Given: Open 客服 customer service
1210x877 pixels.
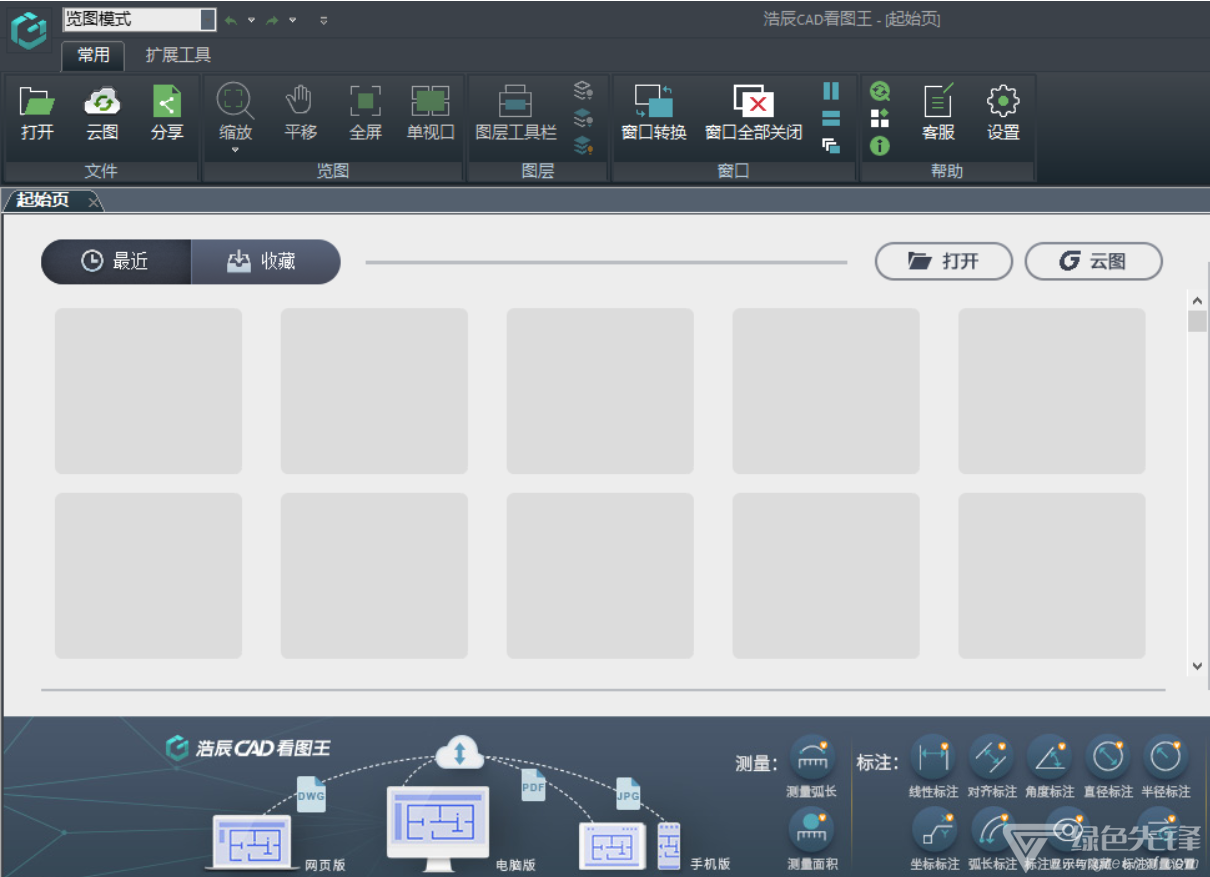Looking at the screenshot, I should 938,112.
